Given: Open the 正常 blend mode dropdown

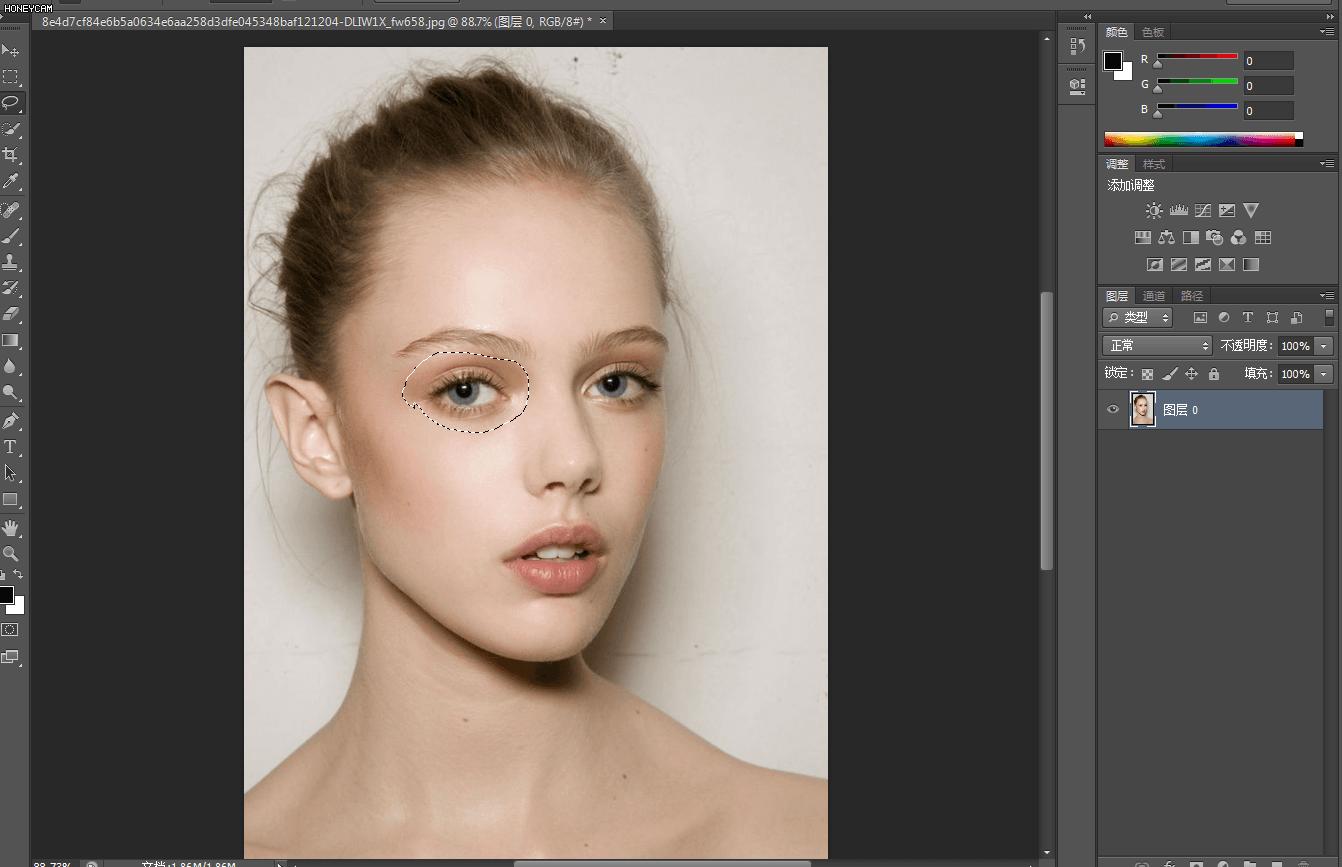Looking at the screenshot, I should [1157, 345].
